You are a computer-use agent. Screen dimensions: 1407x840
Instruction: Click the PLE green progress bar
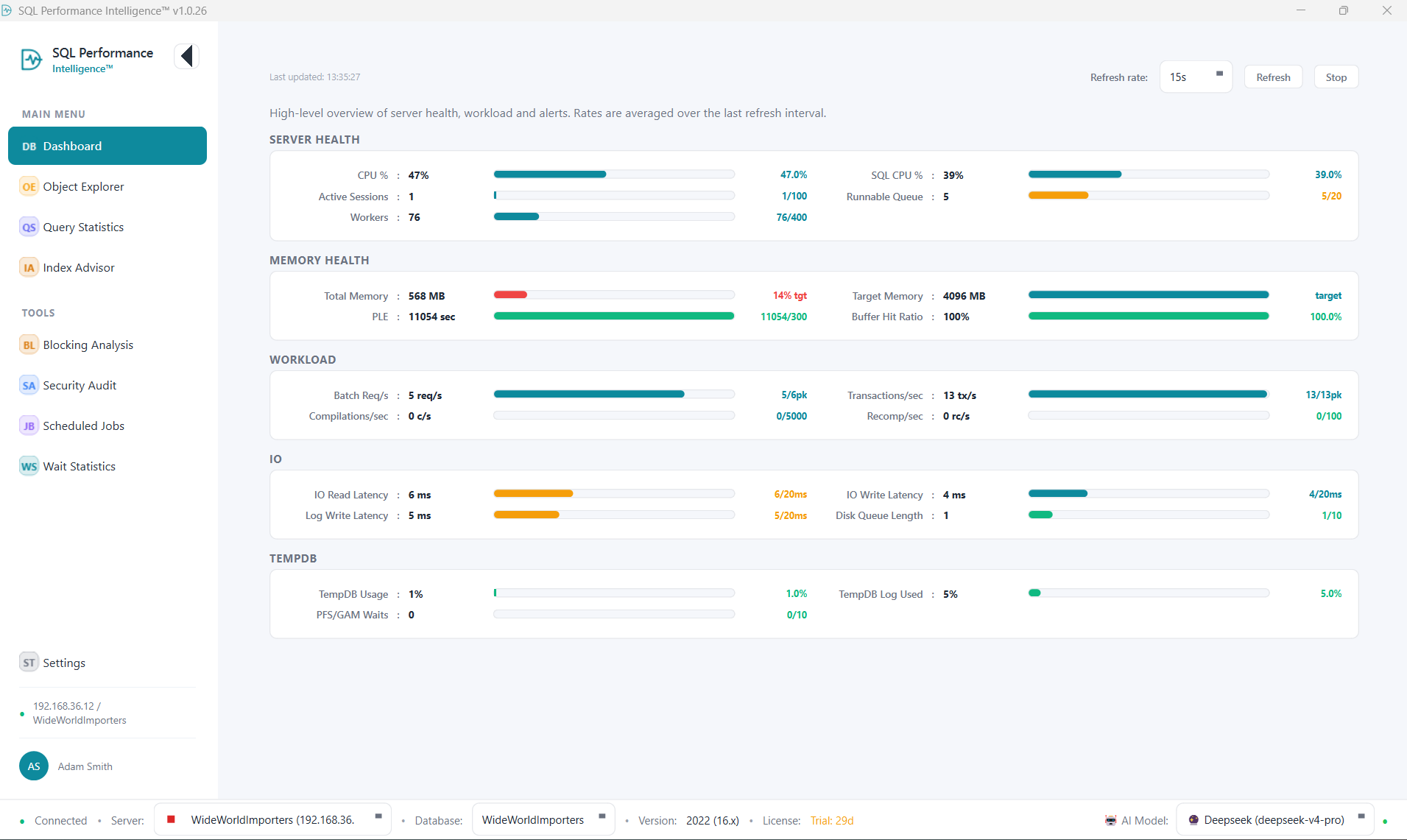[614, 316]
